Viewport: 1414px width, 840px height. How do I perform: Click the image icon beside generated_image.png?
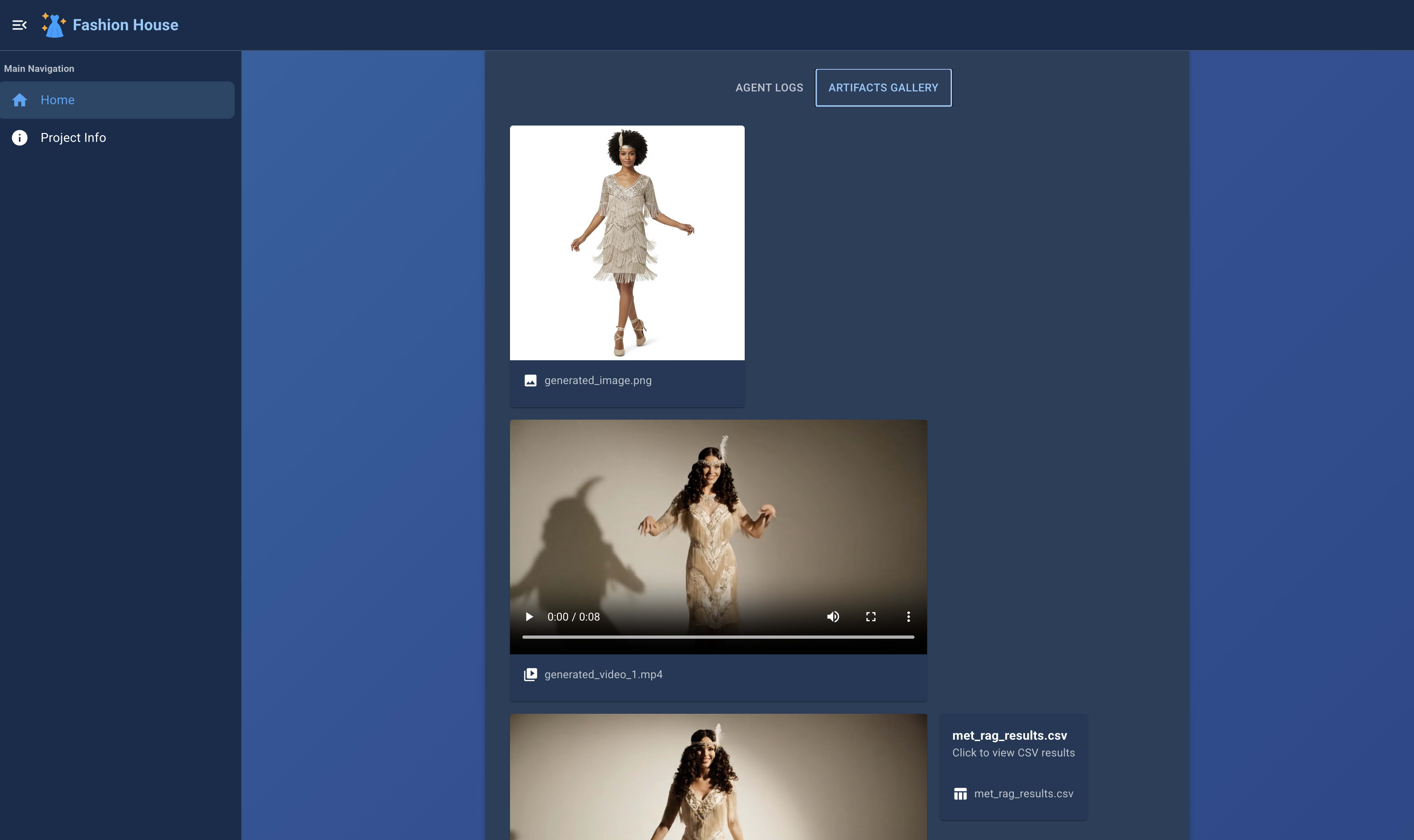coord(530,381)
